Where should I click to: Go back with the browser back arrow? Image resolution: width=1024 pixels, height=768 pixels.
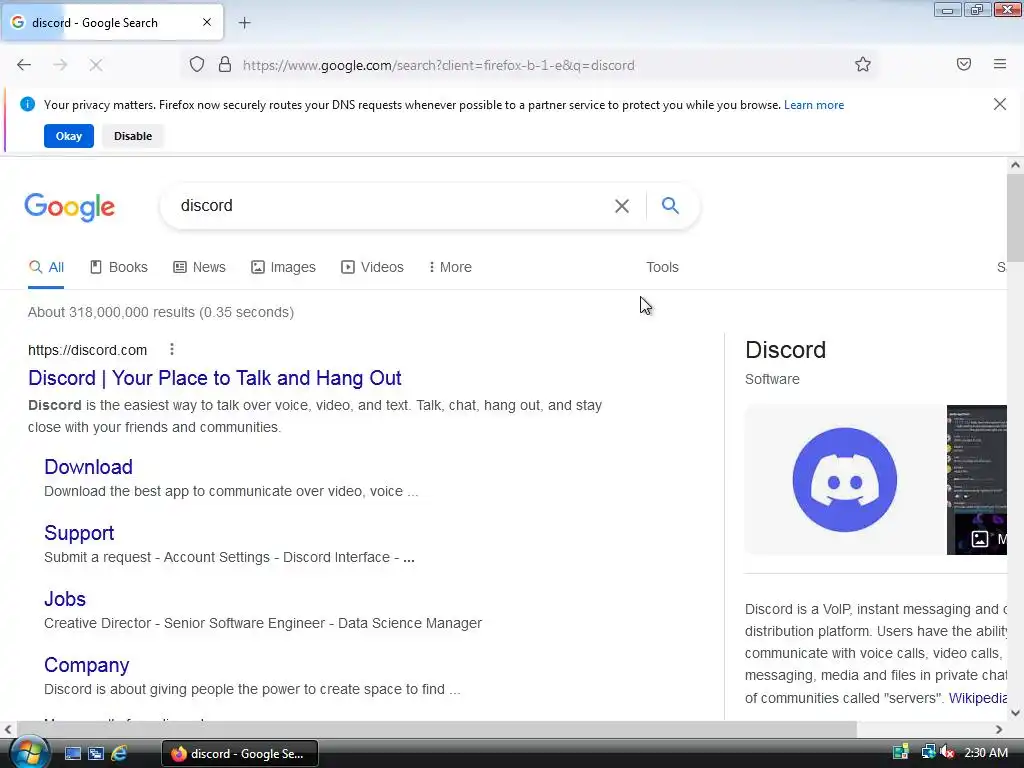[x=24, y=65]
